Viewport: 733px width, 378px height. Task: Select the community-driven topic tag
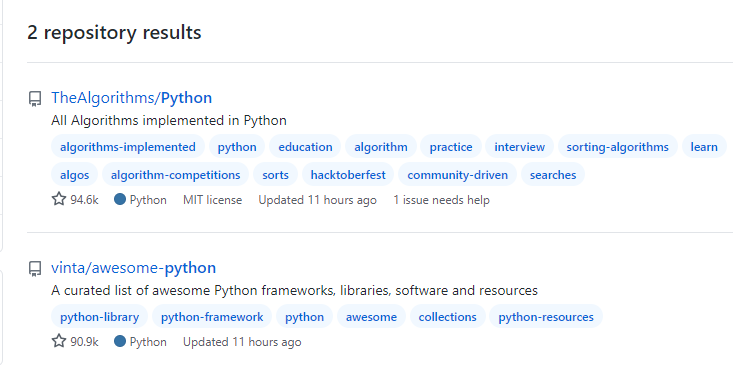pos(457,175)
